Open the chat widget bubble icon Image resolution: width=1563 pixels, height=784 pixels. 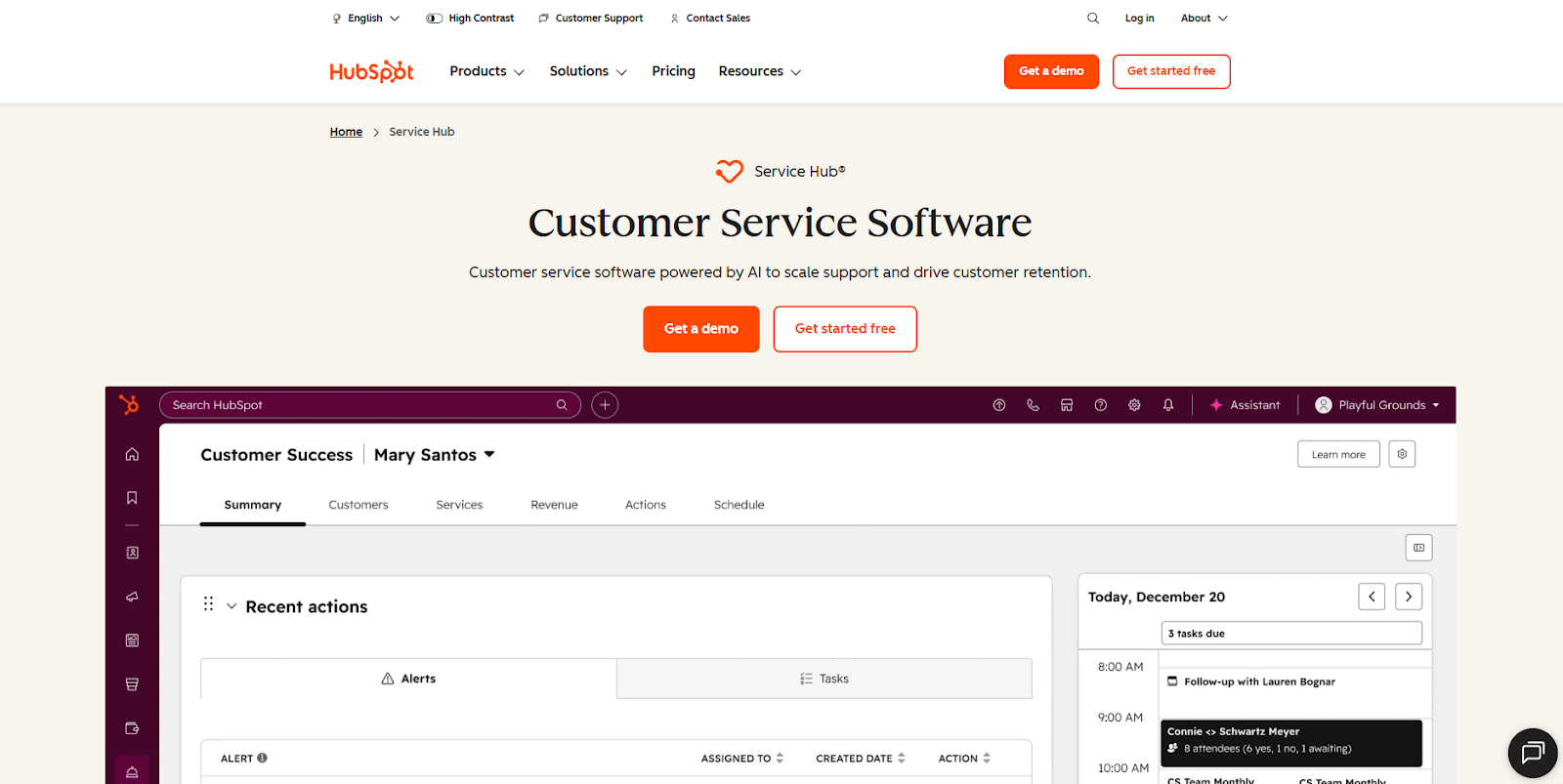click(1533, 753)
